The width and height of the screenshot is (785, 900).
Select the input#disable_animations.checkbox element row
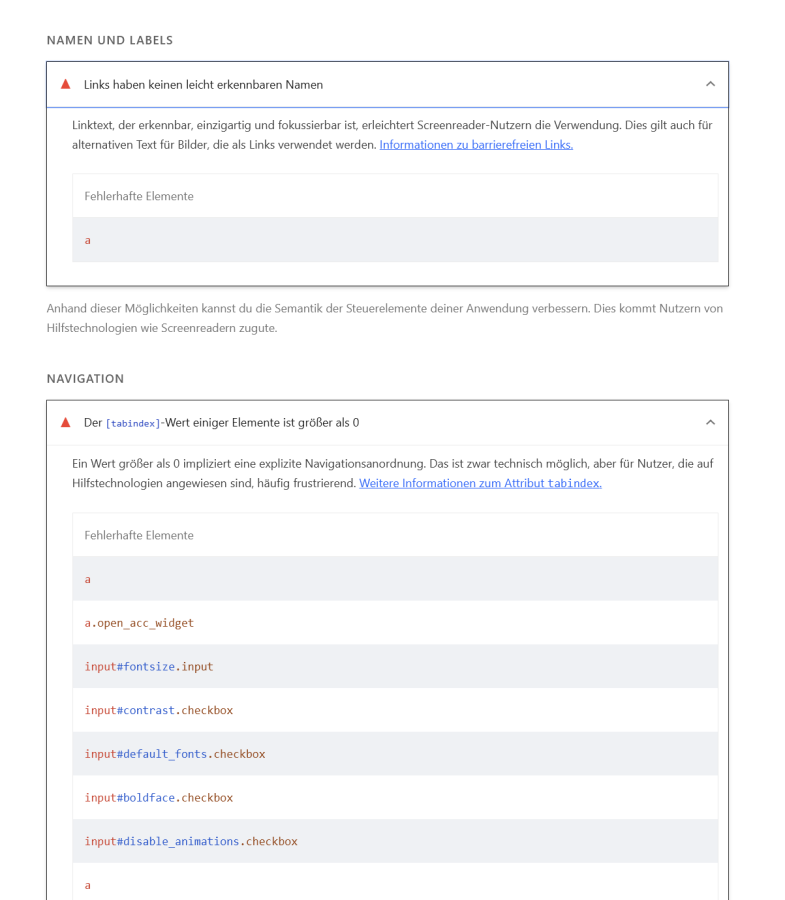[x=191, y=841]
